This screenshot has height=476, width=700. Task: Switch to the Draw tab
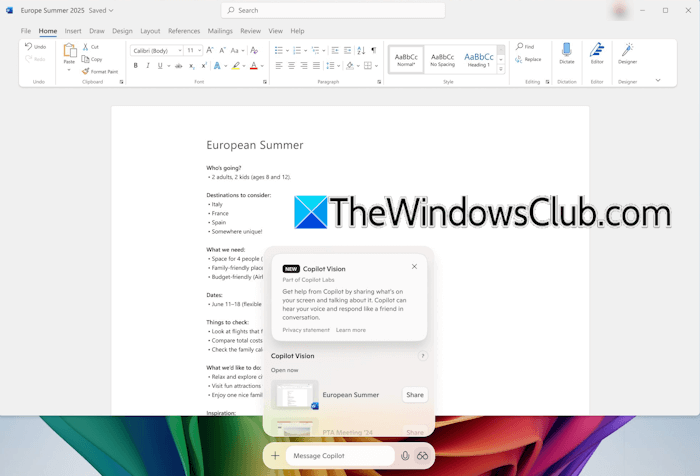(96, 31)
